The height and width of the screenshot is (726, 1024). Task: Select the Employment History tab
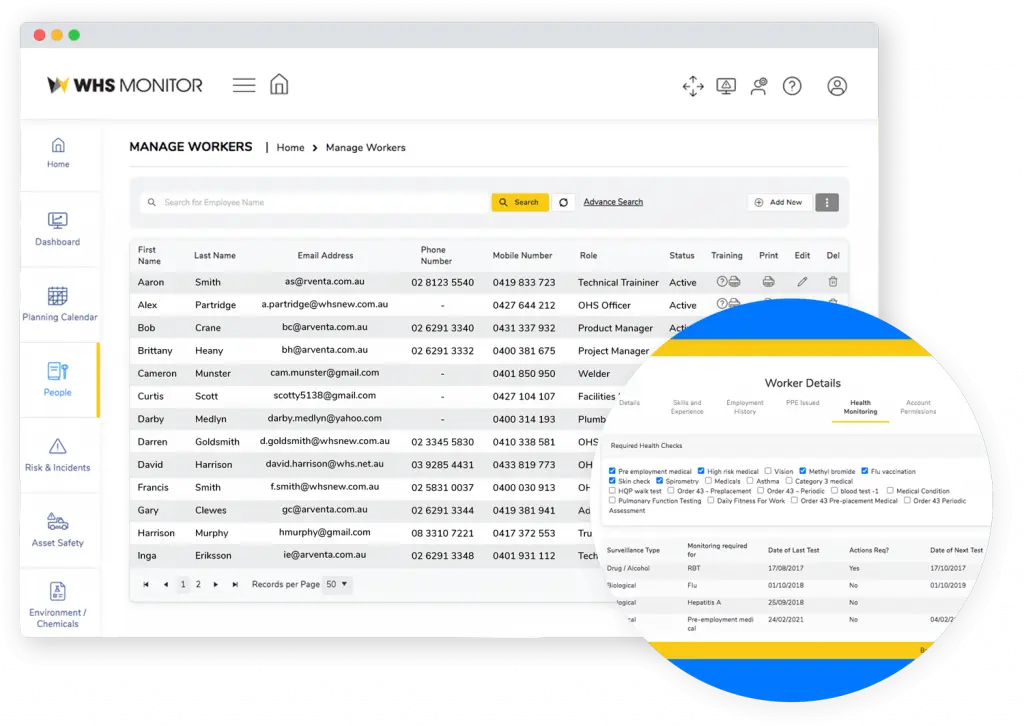click(745, 407)
